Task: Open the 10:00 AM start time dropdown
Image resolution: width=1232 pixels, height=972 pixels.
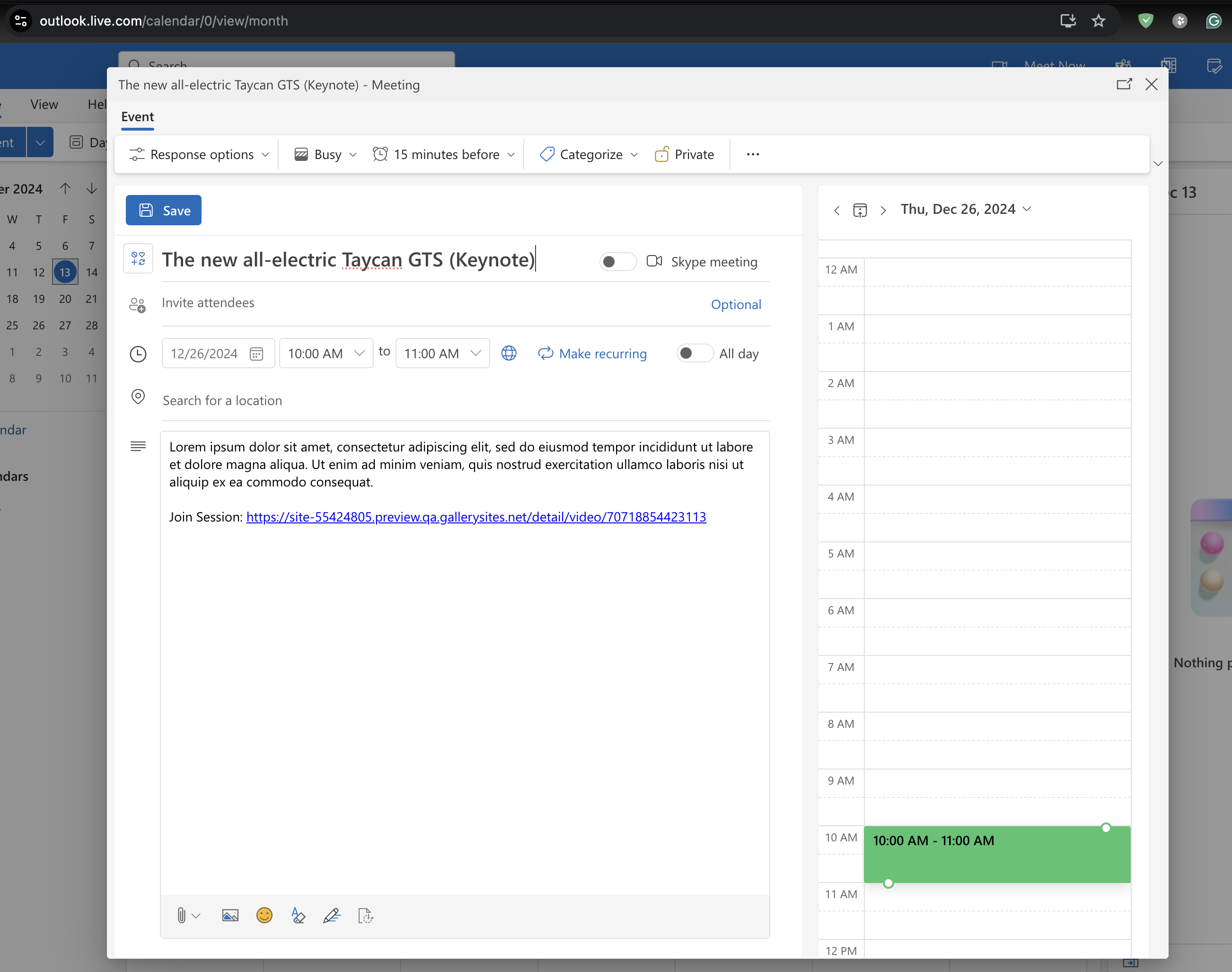Action: [326, 353]
